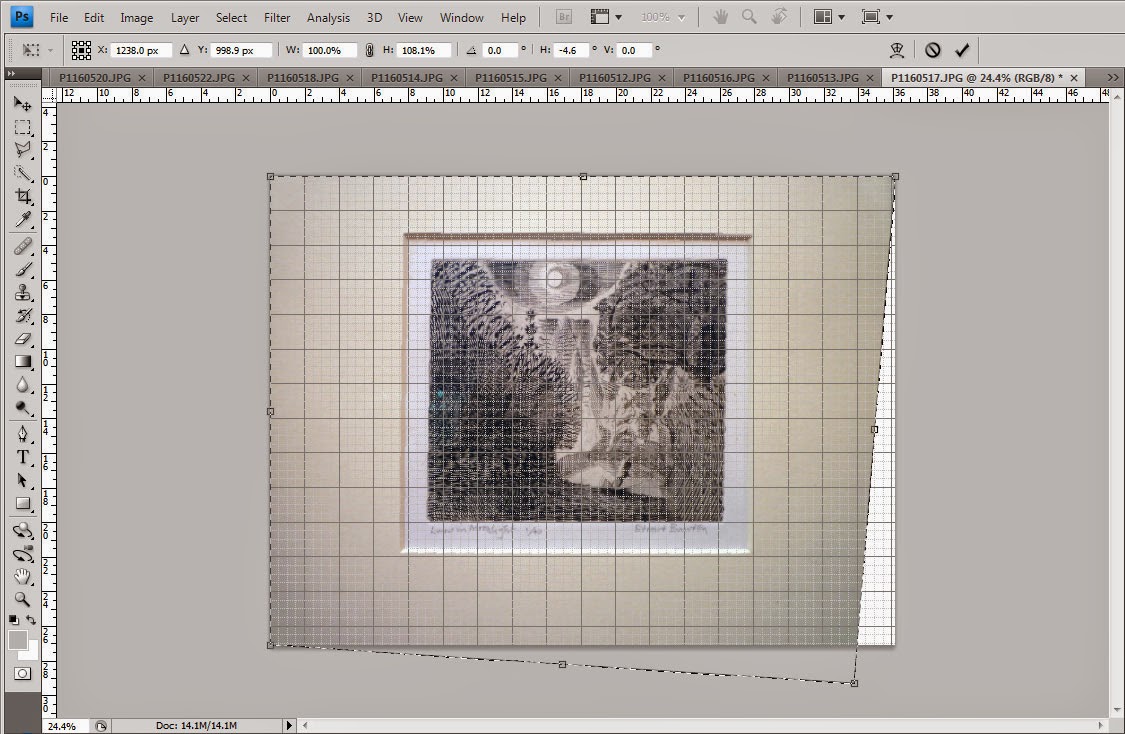Click the foreground color swatch
This screenshot has width=1125, height=734.
[x=18, y=640]
